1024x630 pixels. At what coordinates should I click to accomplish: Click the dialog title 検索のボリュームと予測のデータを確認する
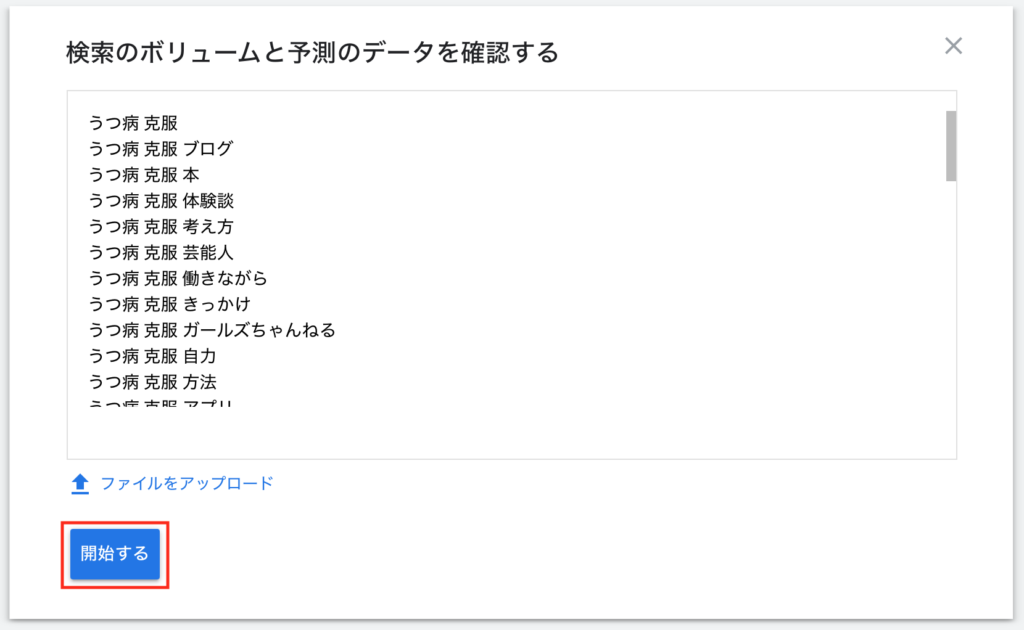312,52
